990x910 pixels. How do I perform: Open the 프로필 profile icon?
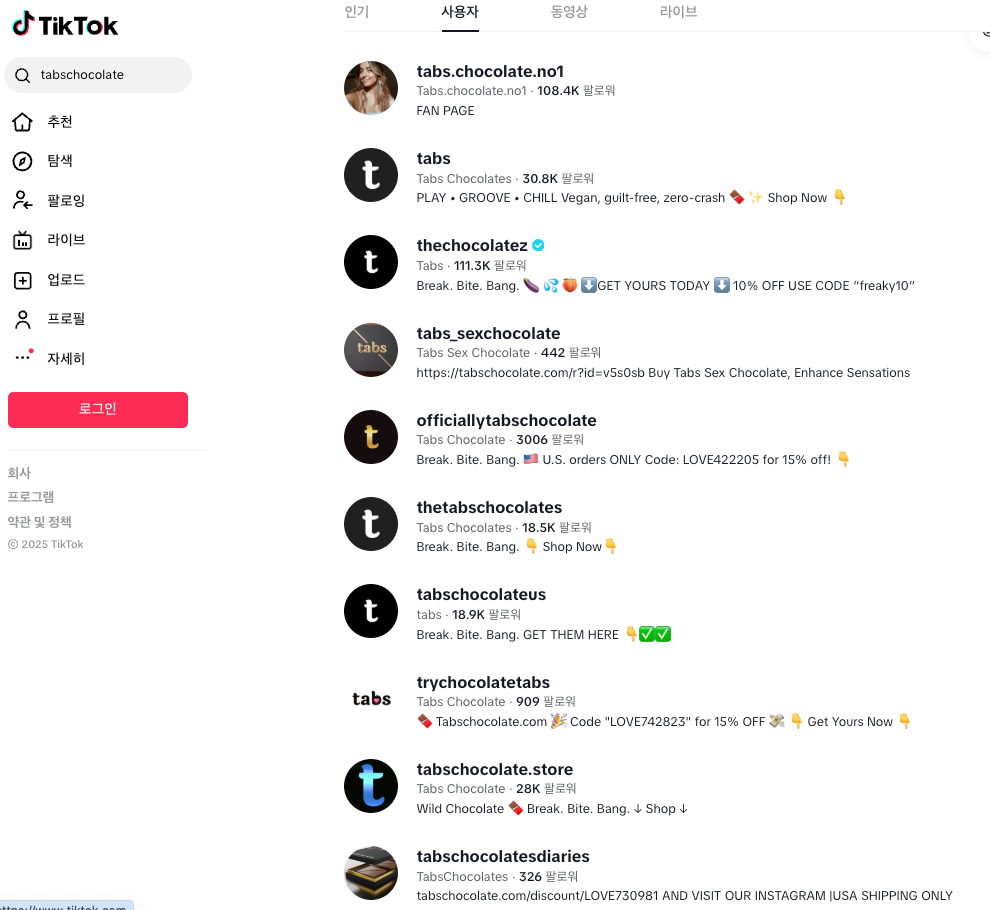22,319
